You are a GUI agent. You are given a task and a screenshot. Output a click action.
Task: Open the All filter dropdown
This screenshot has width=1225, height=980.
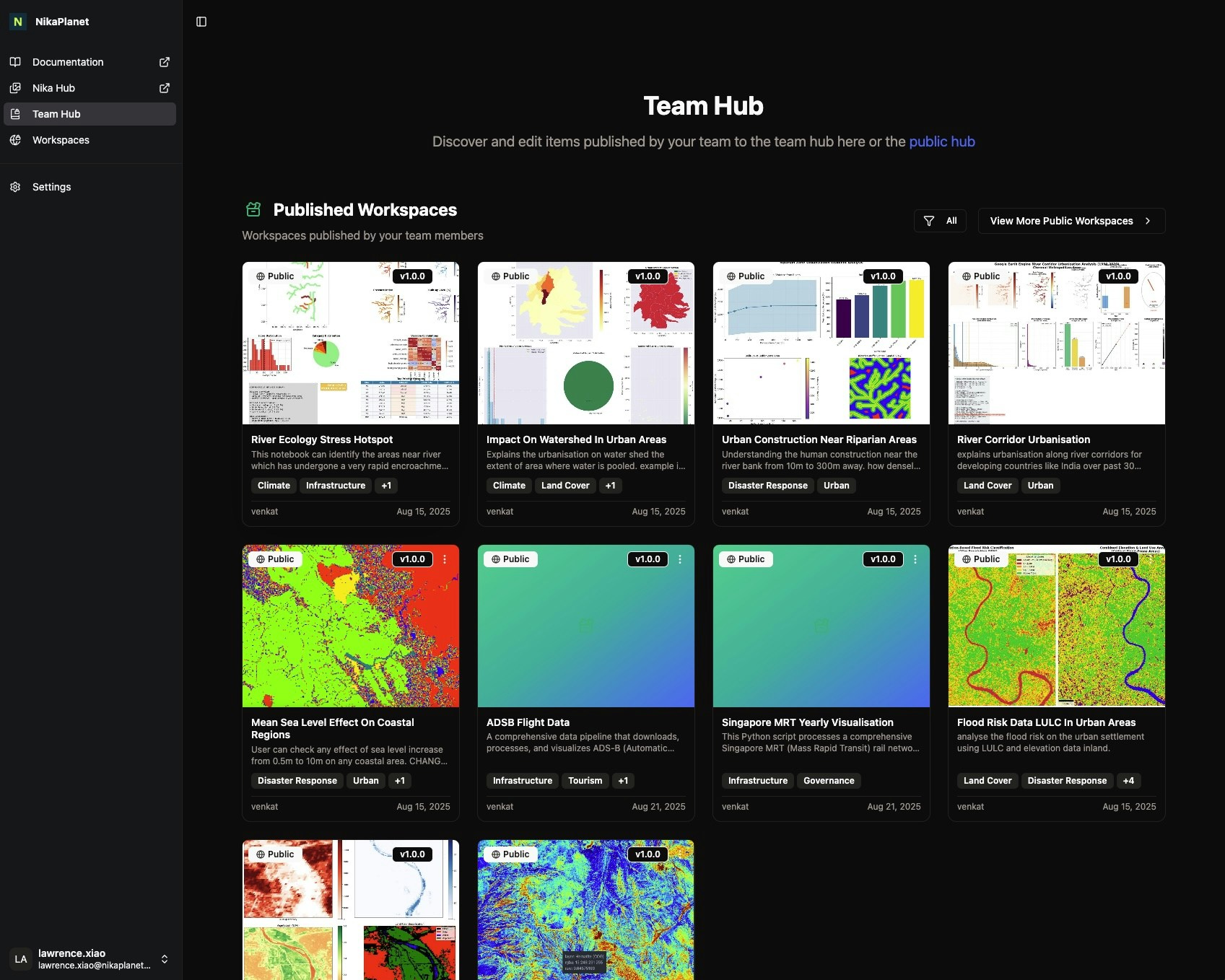[x=940, y=221]
